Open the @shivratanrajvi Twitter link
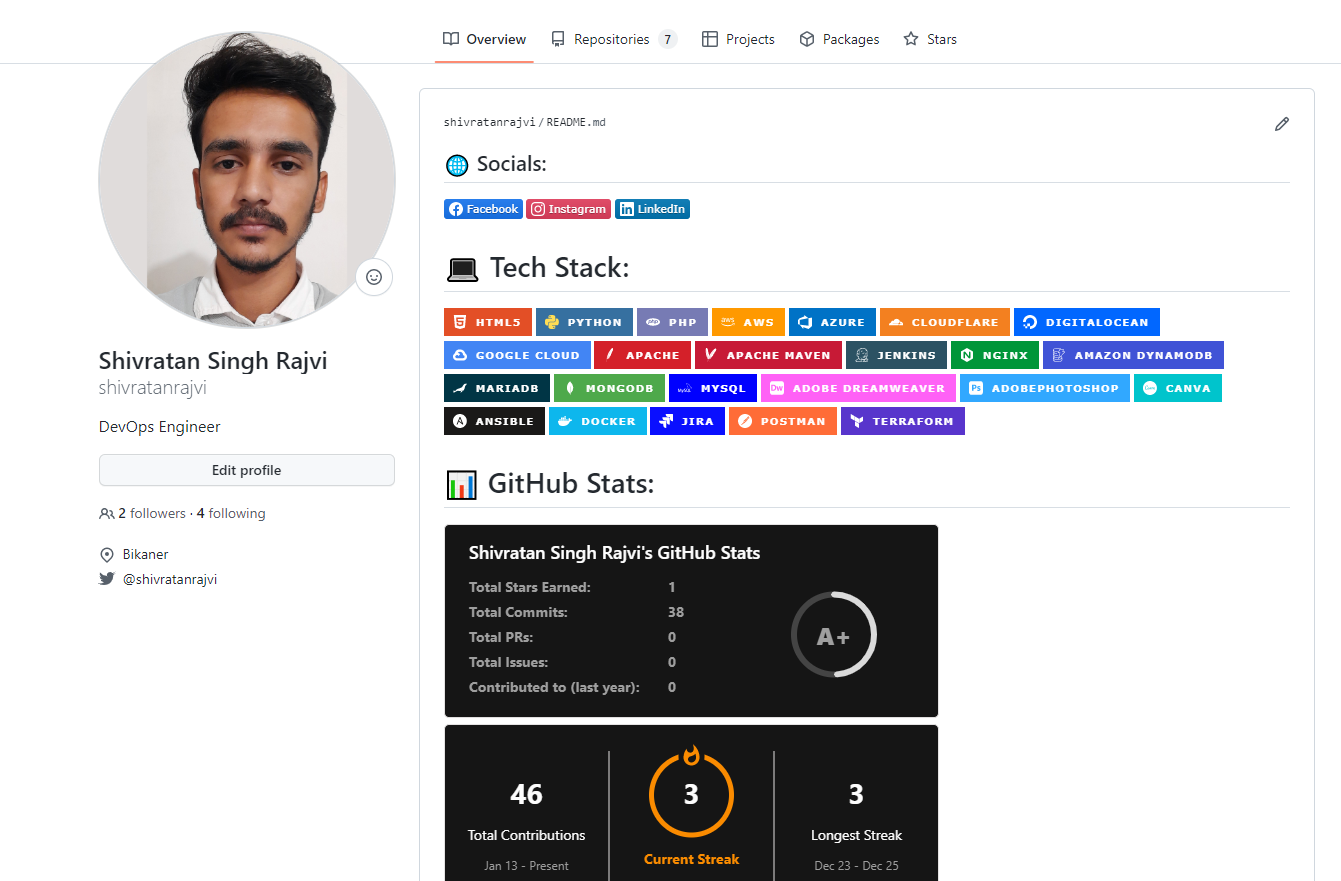 click(x=169, y=578)
